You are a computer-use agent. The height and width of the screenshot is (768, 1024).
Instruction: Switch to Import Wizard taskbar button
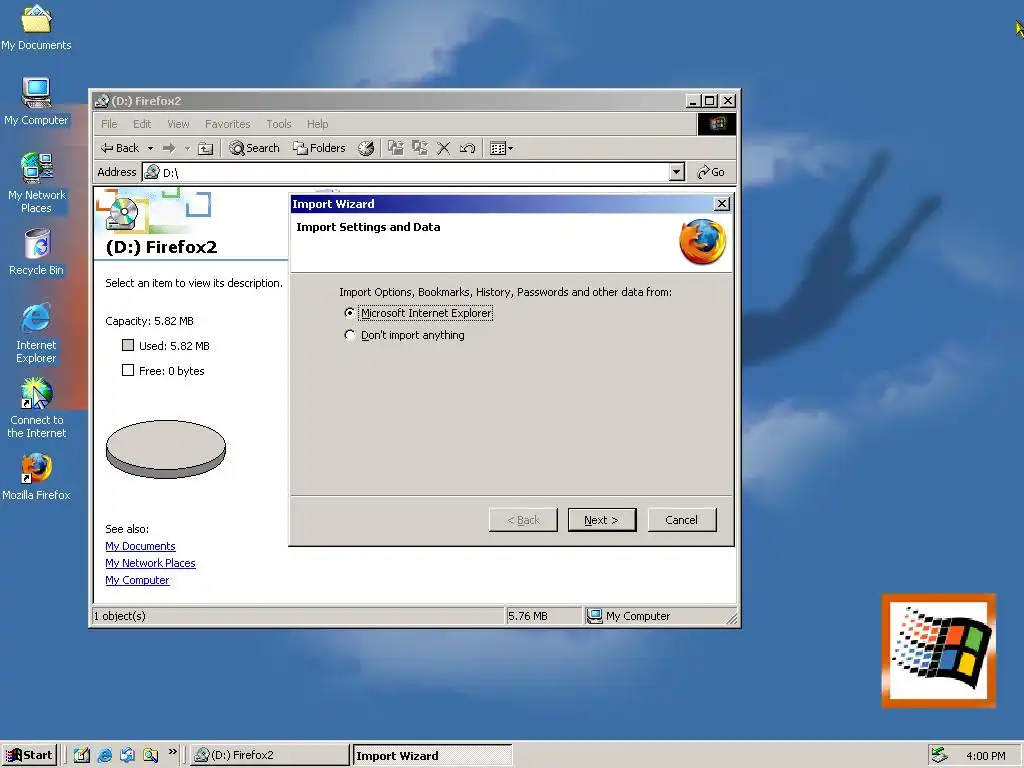[432, 756]
